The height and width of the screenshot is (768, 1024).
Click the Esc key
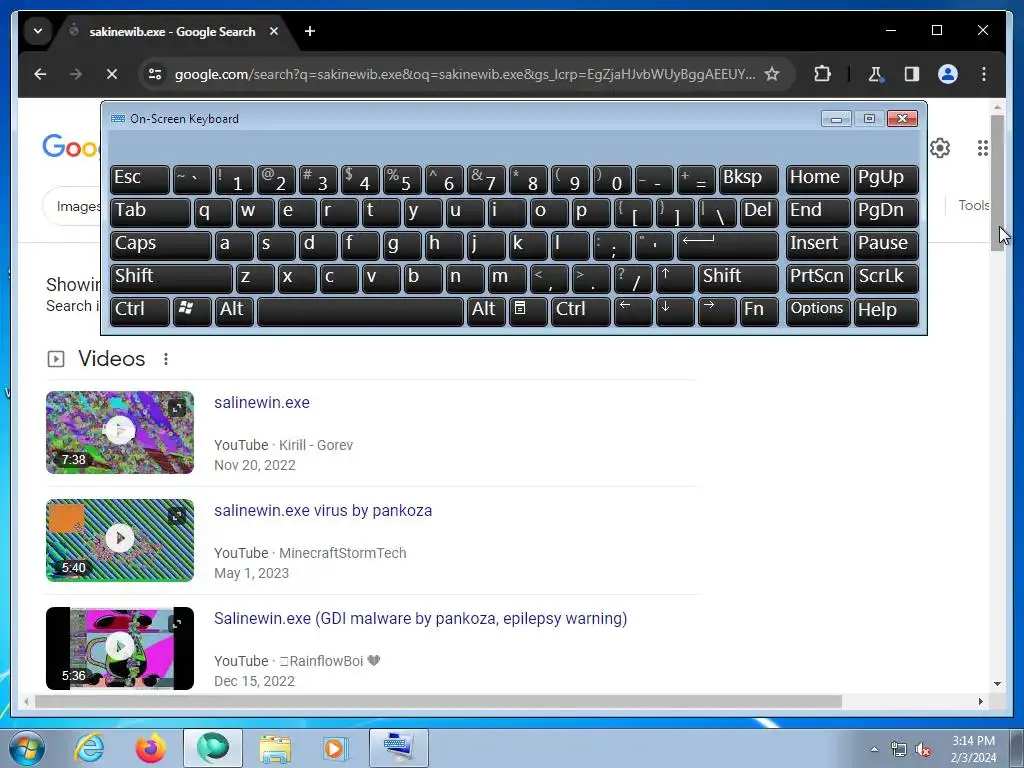(140, 180)
